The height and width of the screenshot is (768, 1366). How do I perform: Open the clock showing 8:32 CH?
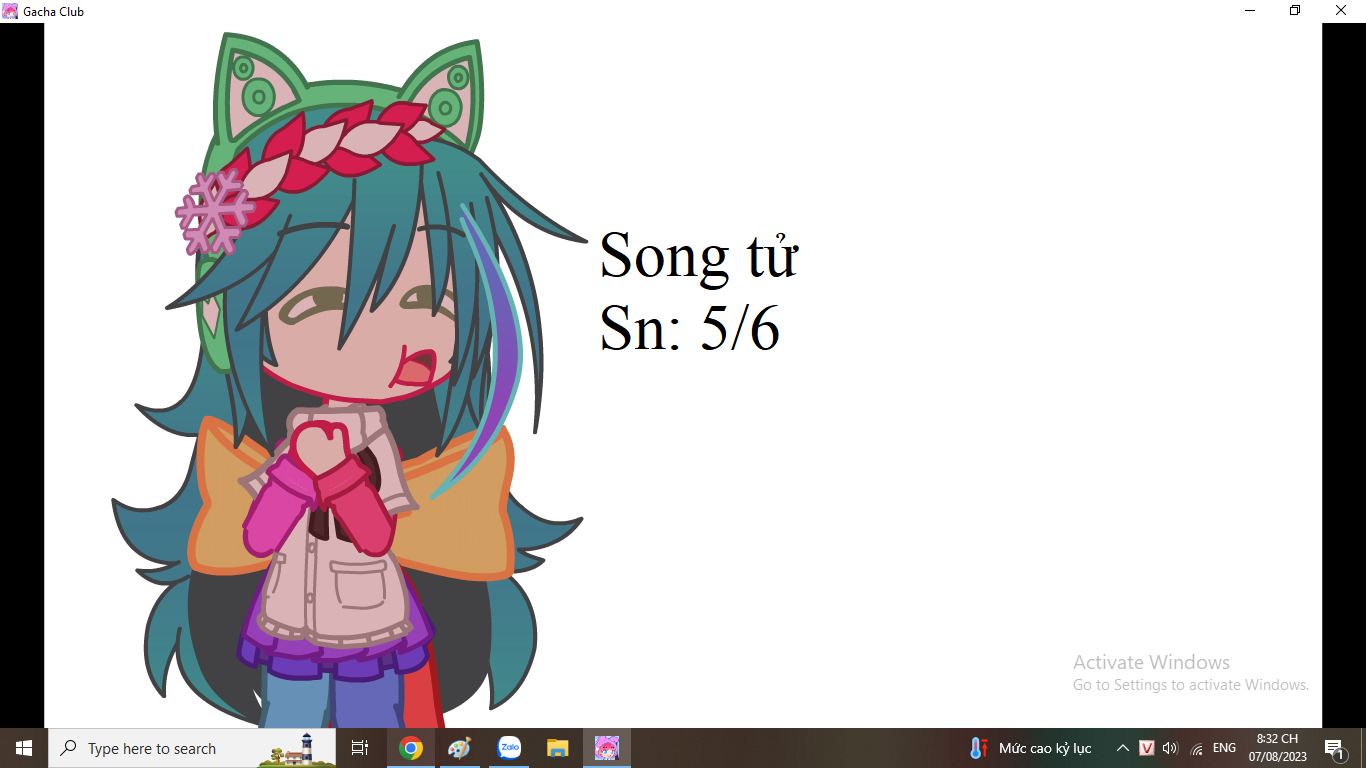tap(1277, 748)
